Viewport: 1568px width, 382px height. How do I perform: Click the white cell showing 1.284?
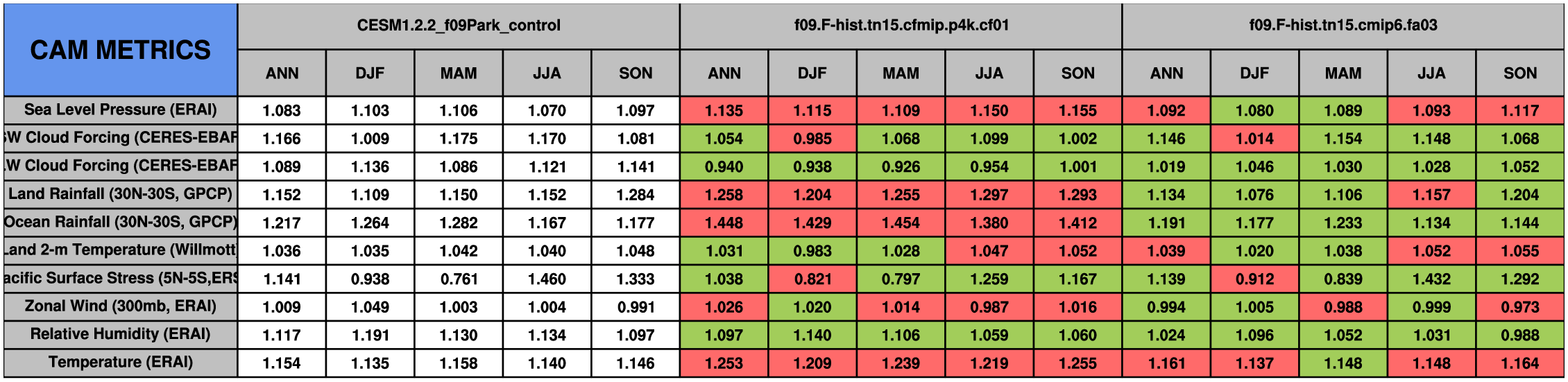coord(635,195)
